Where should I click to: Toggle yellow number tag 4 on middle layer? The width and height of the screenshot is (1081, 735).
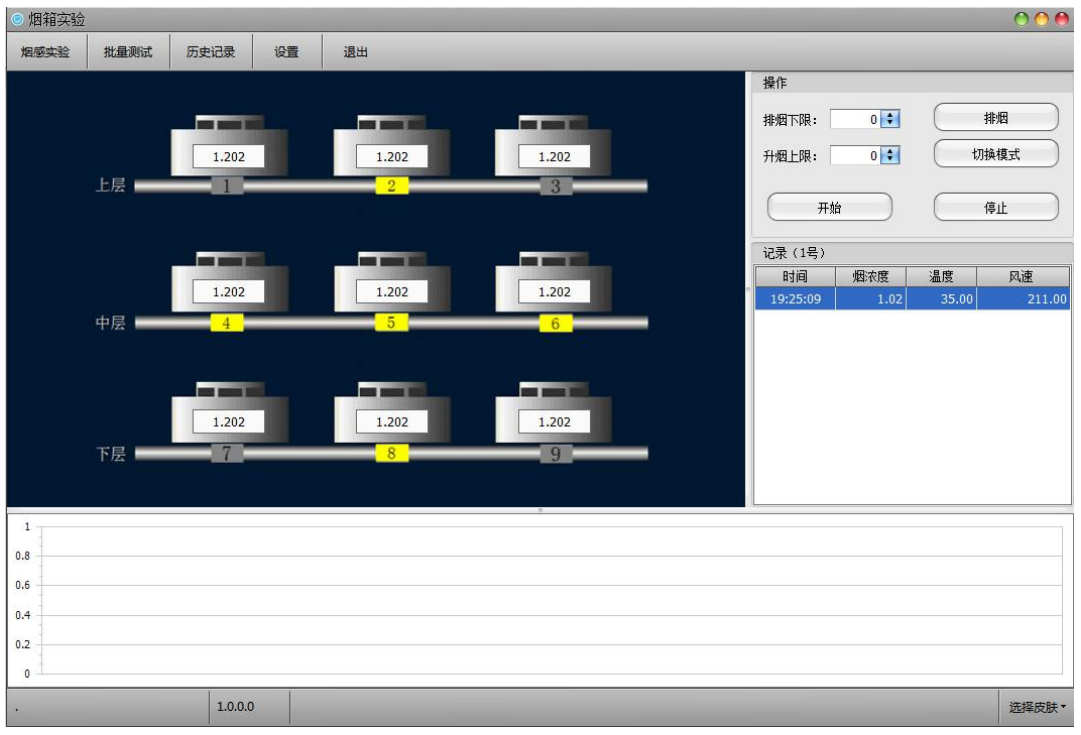pos(227,323)
